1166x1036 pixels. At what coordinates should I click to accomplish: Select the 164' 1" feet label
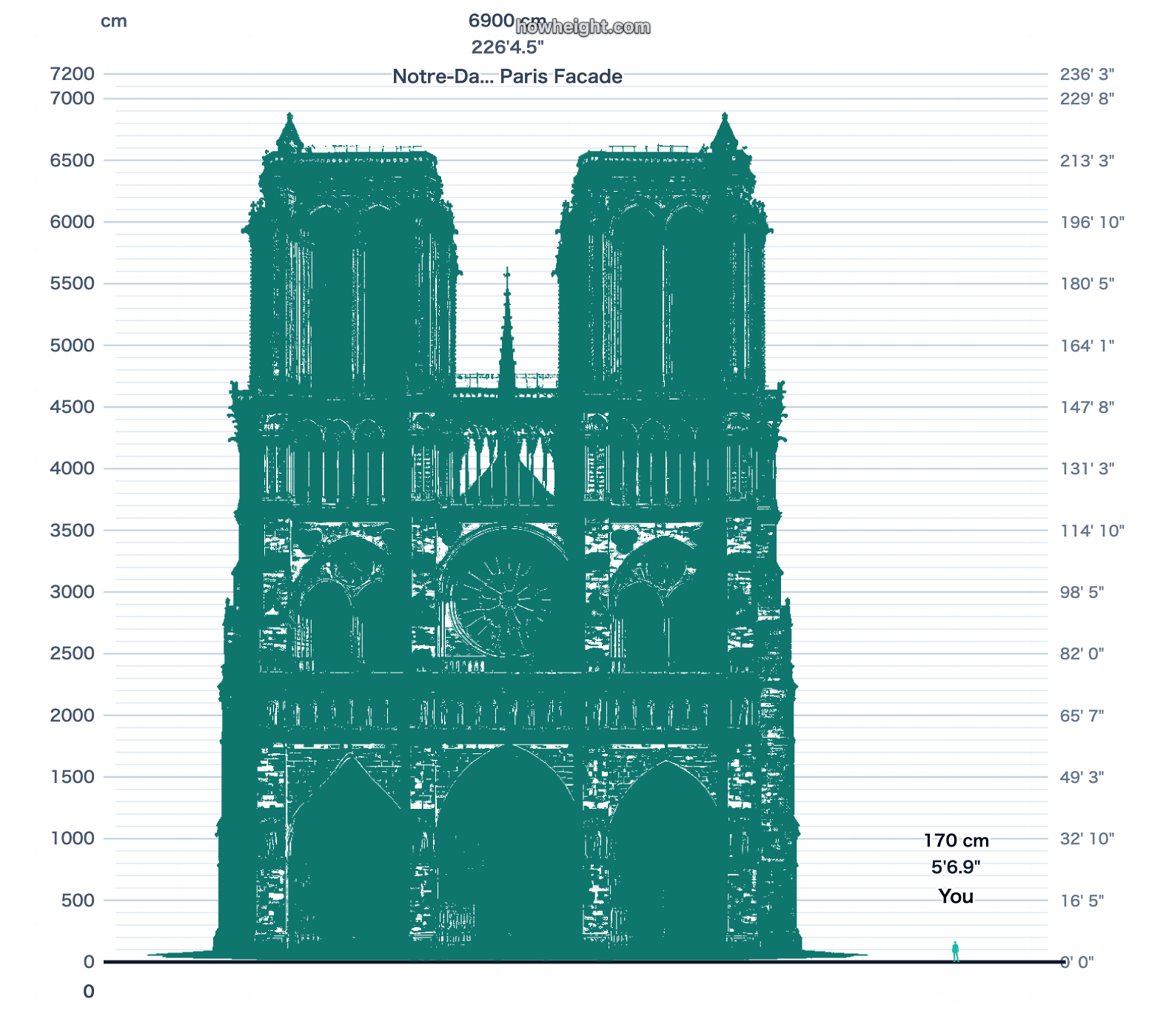[x=1087, y=346]
